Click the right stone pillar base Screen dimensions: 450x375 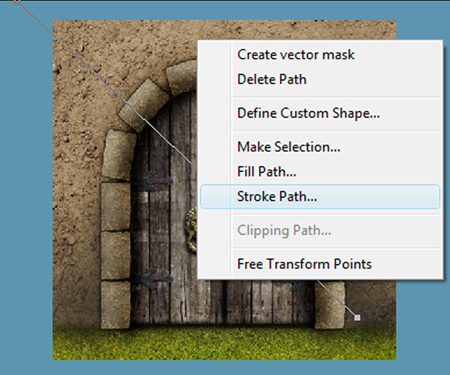click(x=330, y=305)
